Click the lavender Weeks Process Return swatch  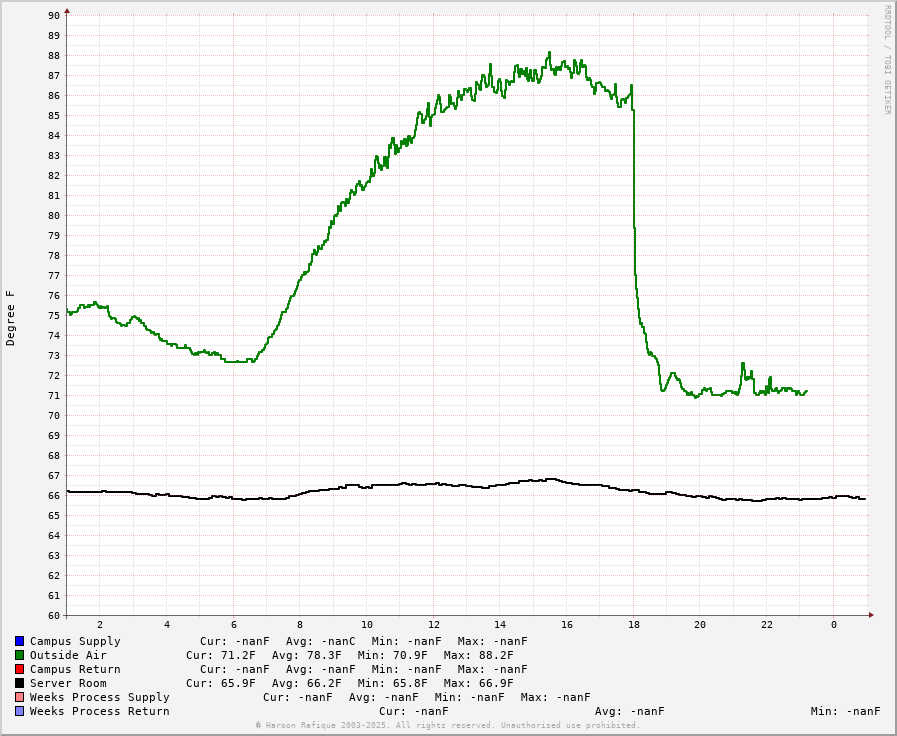19,711
